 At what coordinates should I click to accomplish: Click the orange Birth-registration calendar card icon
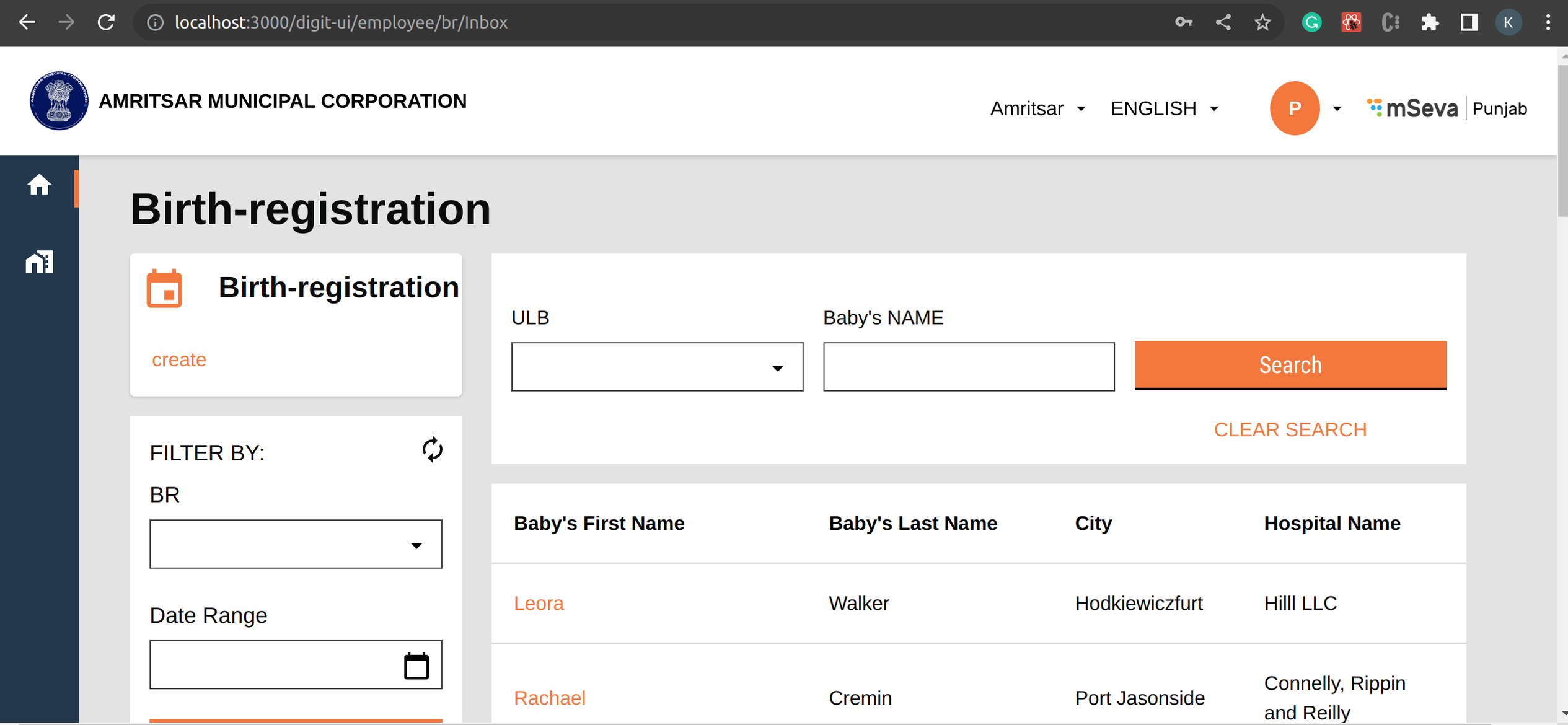[164, 288]
